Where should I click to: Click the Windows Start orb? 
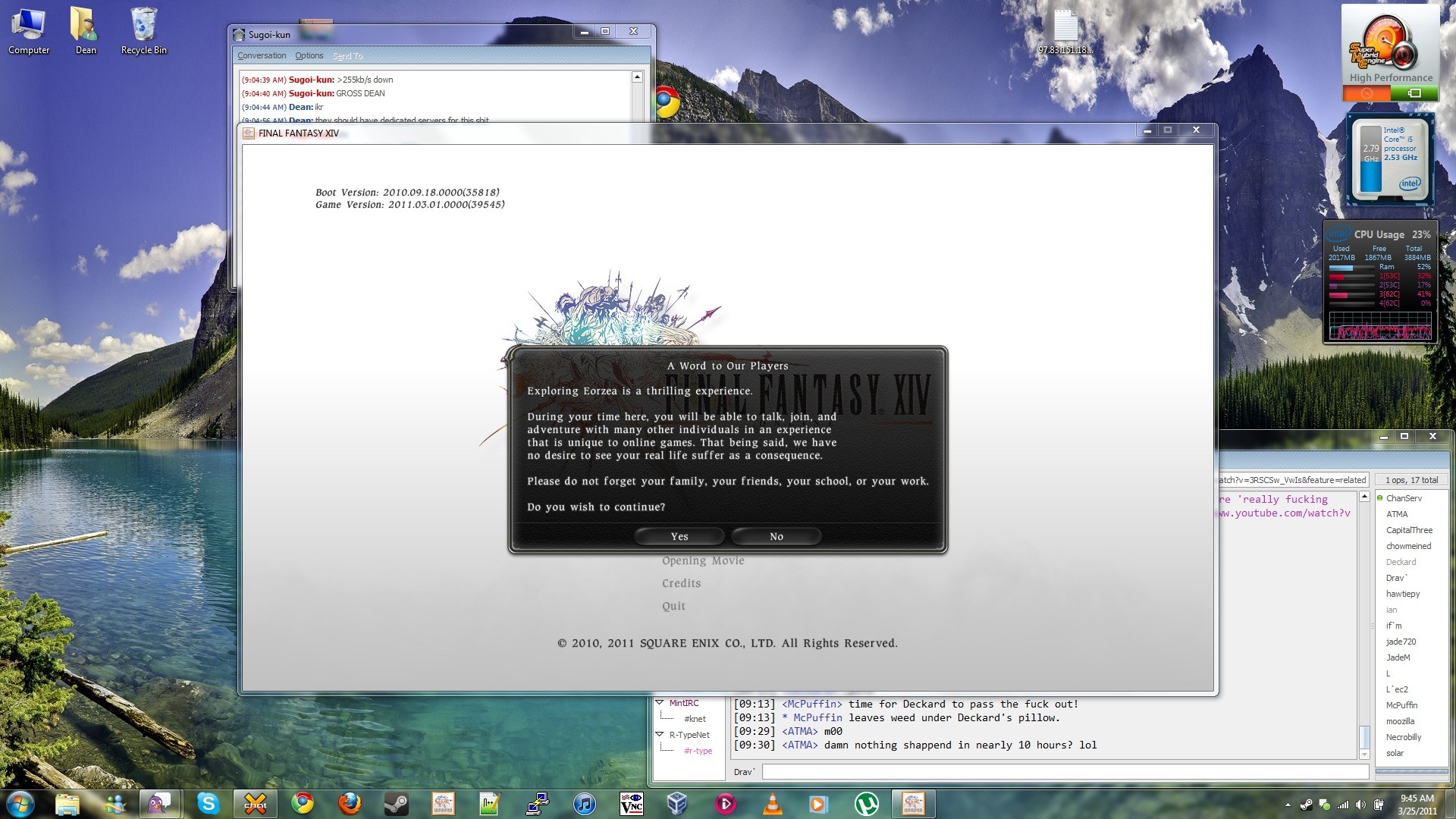[x=20, y=803]
